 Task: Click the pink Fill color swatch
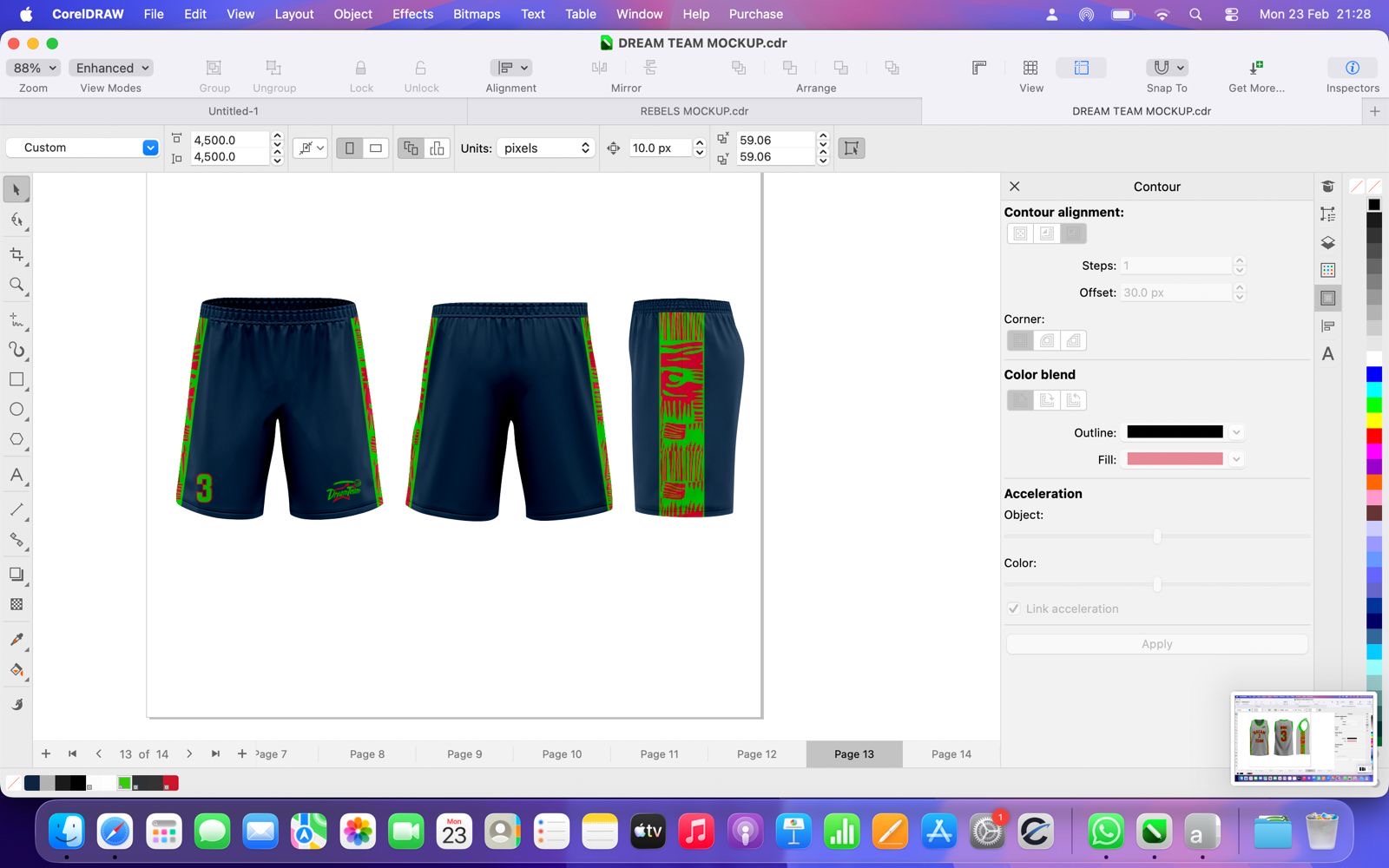click(x=1175, y=459)
